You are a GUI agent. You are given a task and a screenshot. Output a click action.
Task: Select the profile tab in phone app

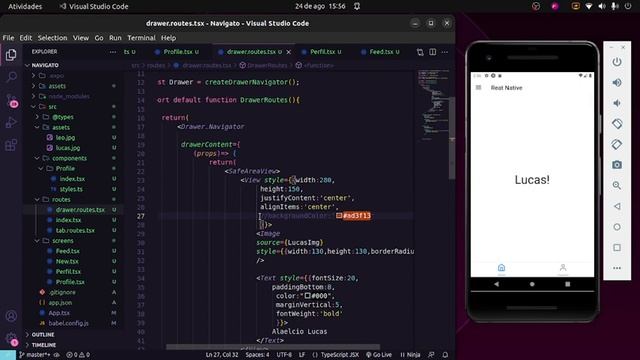click(563, 269)
